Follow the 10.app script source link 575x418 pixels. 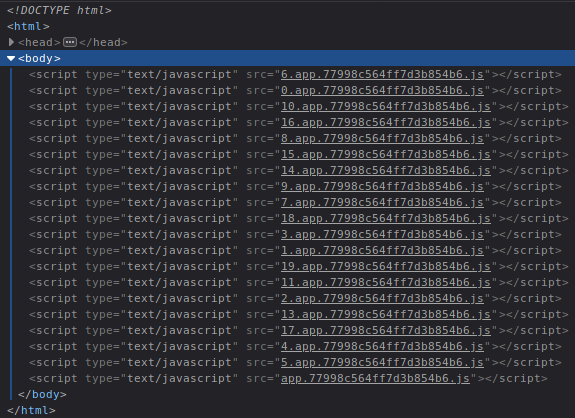coord(386,107)
